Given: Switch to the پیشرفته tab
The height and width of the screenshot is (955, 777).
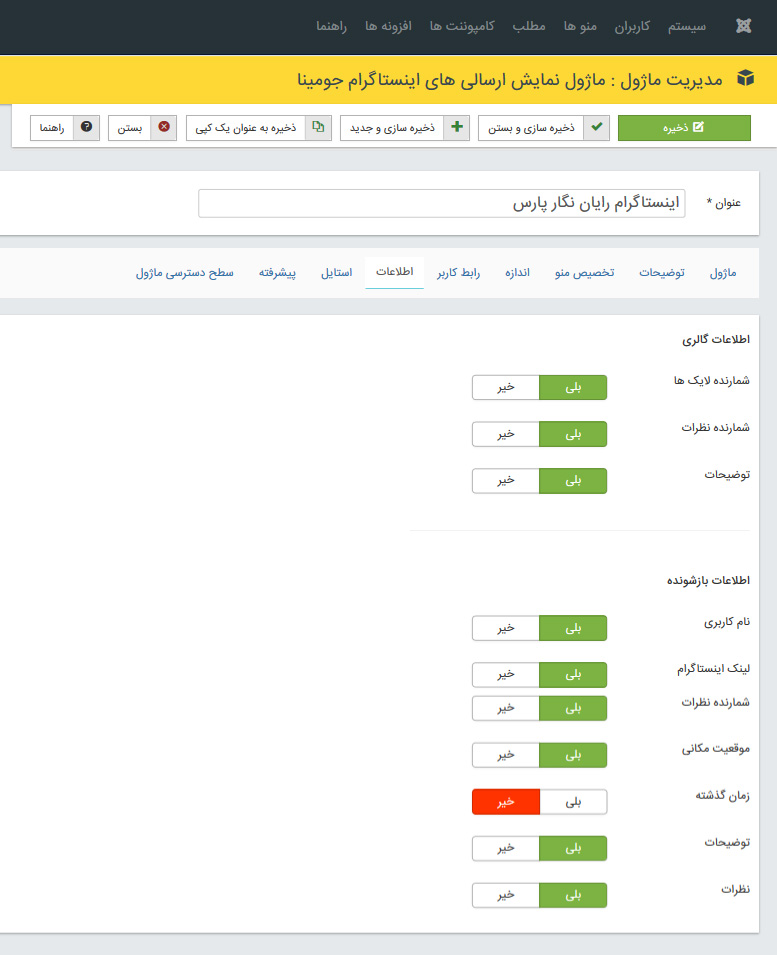Looking at the screenshot, I should 278,273.
